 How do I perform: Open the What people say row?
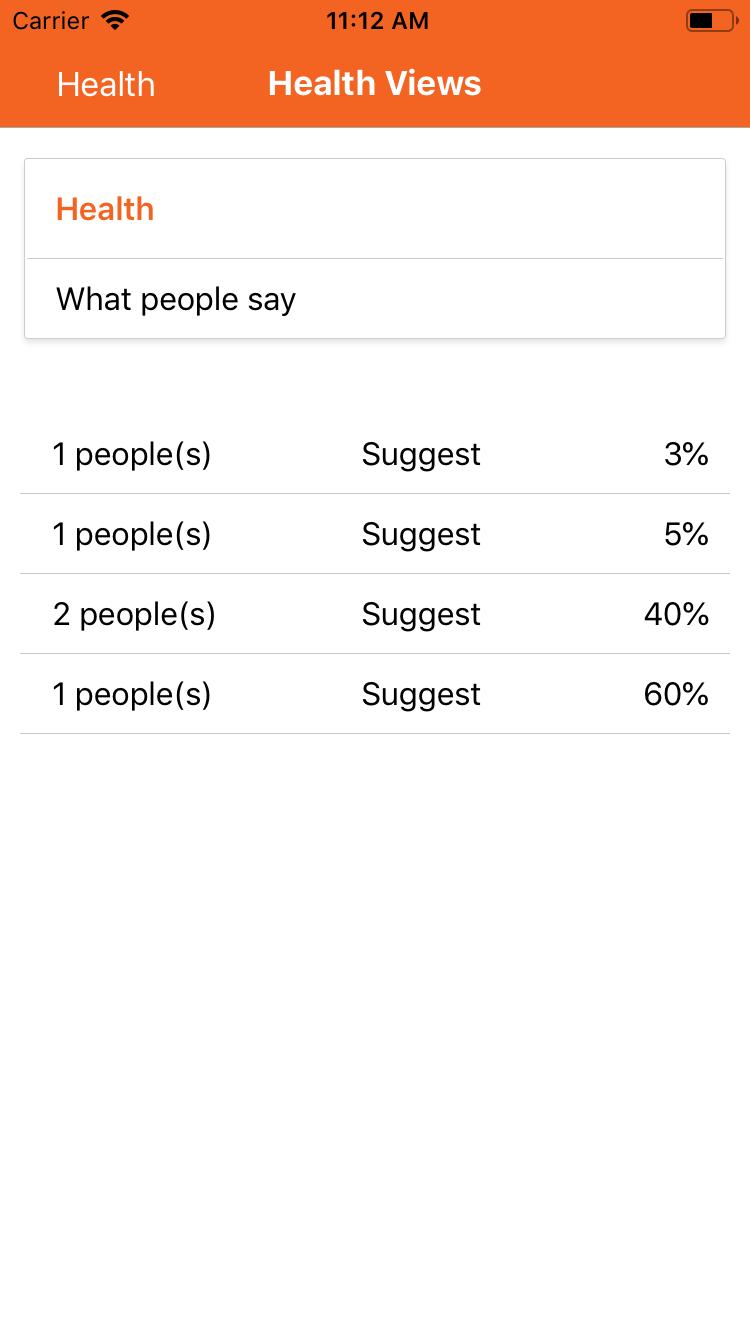[375, 299]
